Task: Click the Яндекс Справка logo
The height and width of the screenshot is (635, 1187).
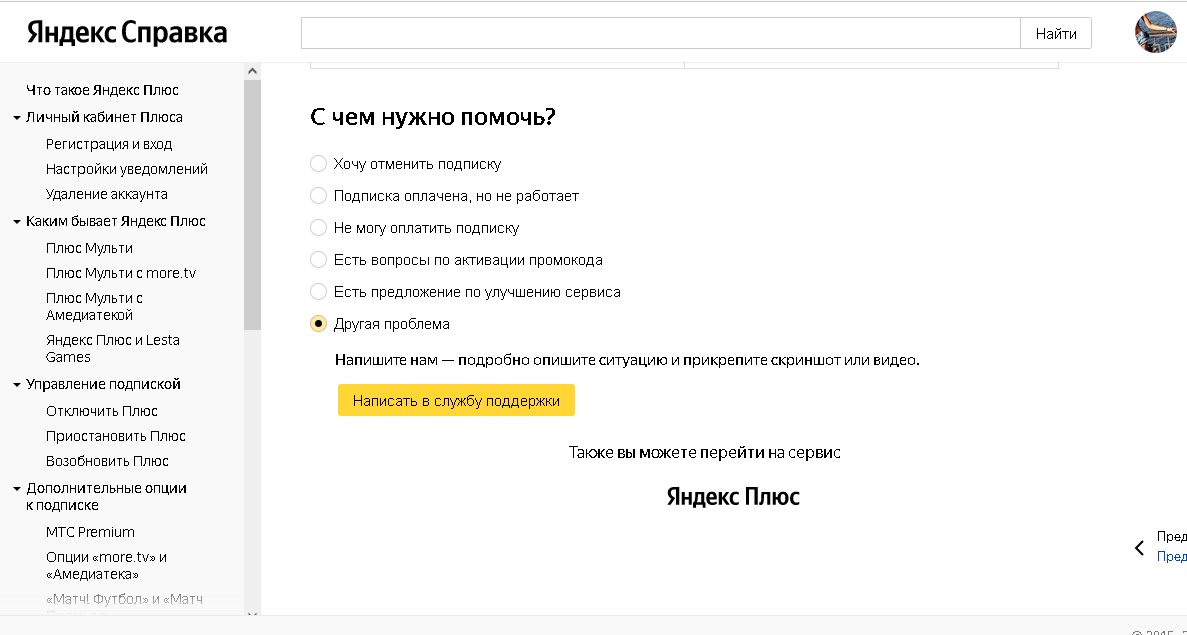Action: click(126, 31)
